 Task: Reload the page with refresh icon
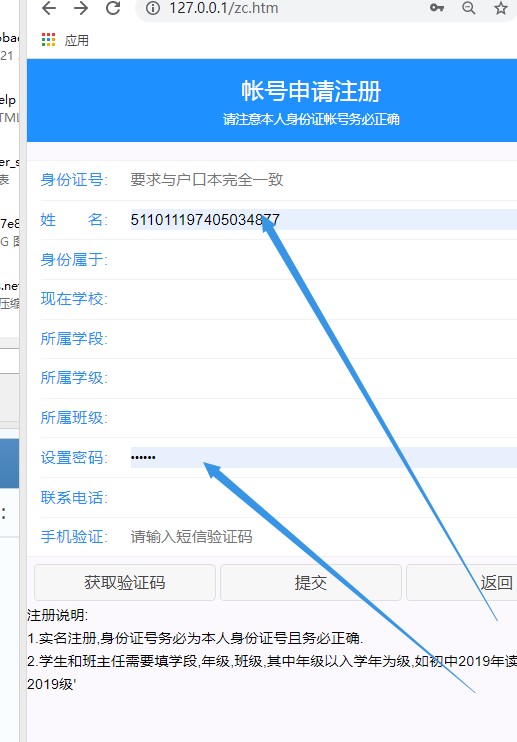coord(113,8)
